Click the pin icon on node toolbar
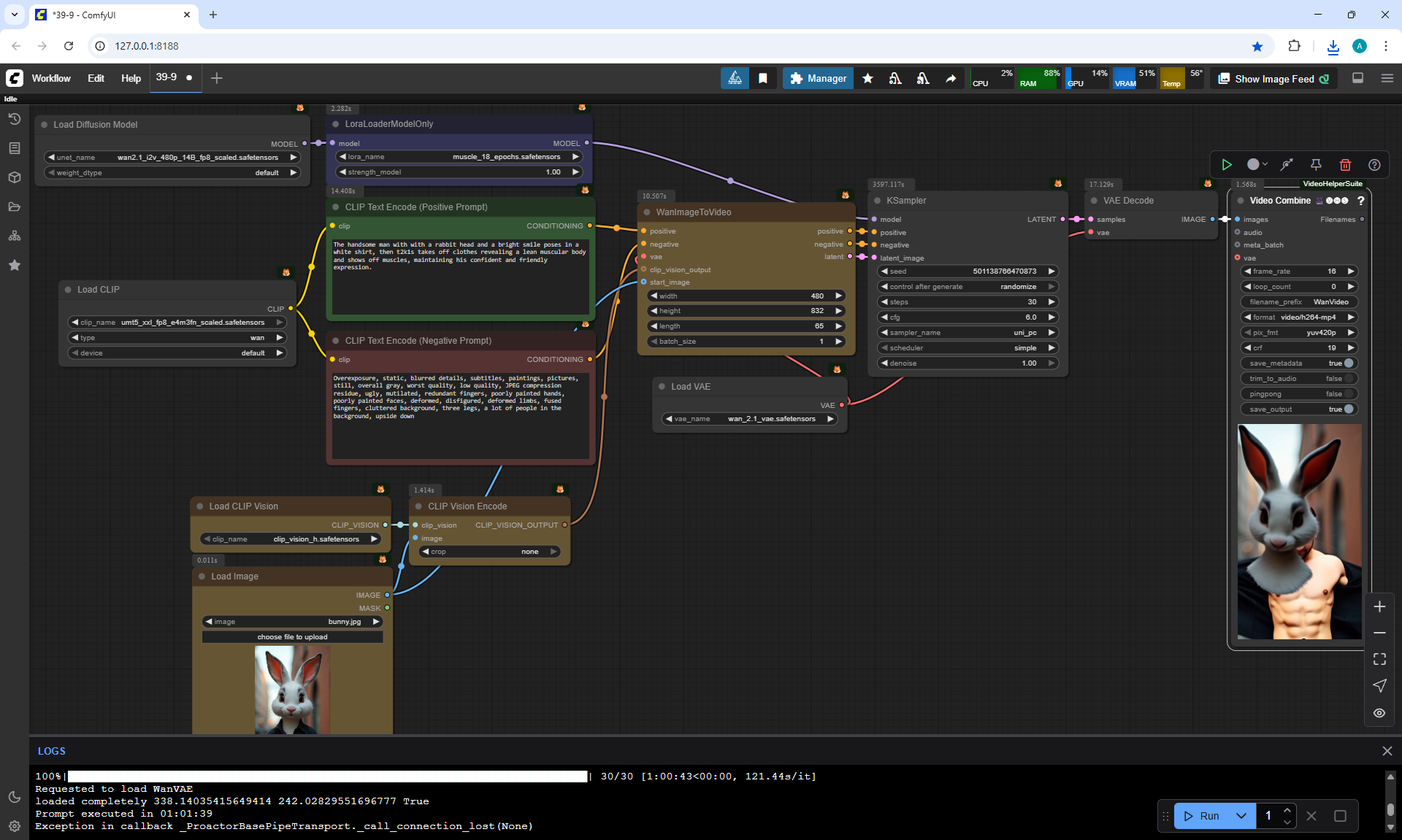This screenshot has height=840, width=1402. click(1316, 165)
